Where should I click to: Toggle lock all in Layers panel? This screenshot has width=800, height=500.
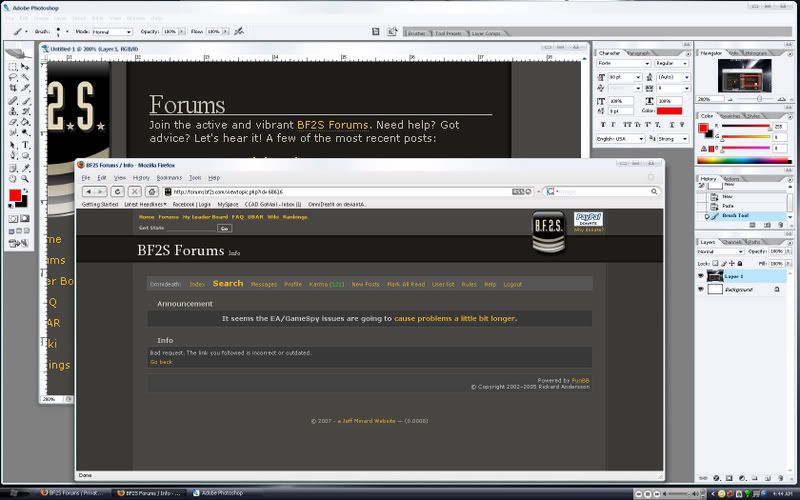pos(740,263)
